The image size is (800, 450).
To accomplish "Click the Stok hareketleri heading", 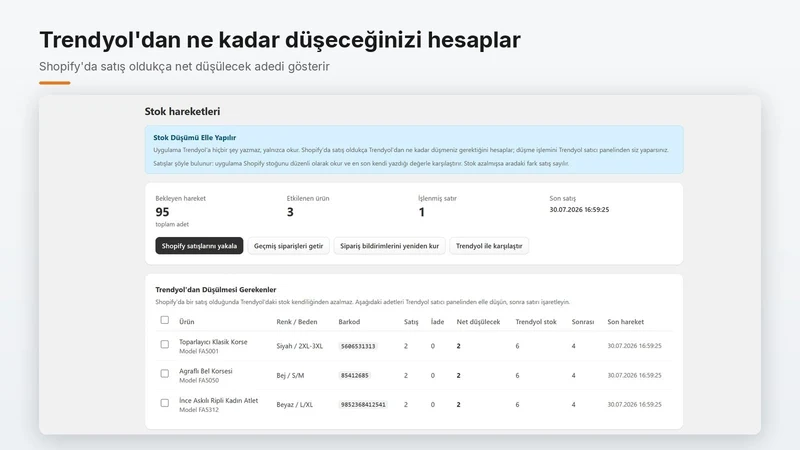I will pyautogui.click(x=182, y=111).
